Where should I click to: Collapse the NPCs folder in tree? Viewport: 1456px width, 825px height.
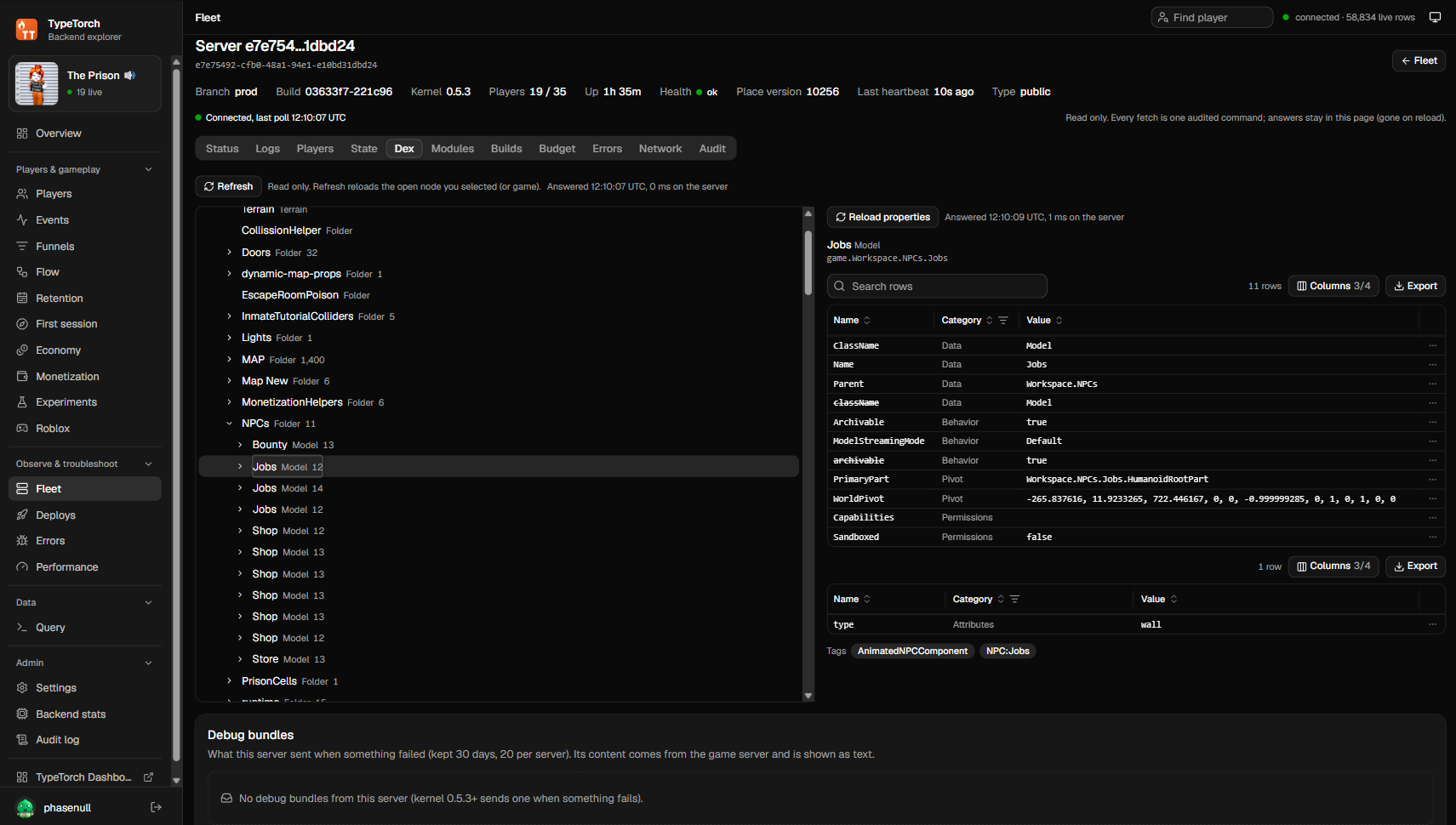(x=229, y=424)
